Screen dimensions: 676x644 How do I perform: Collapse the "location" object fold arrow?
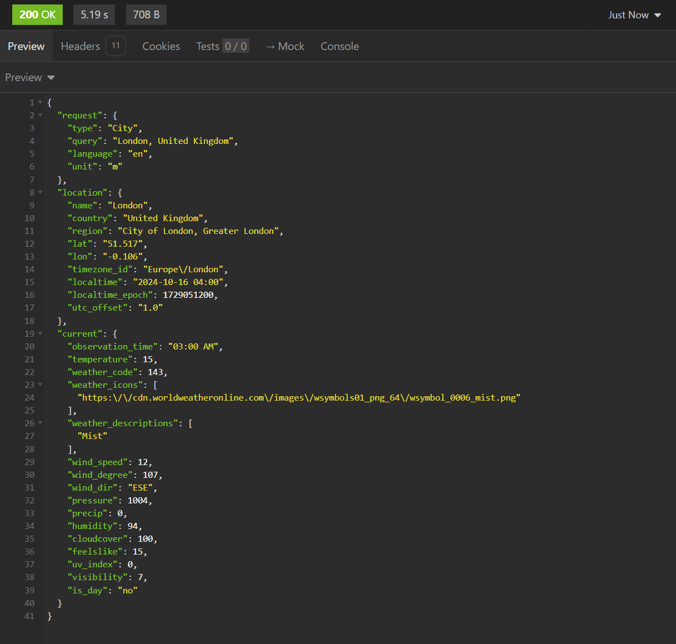click(40, 192)
